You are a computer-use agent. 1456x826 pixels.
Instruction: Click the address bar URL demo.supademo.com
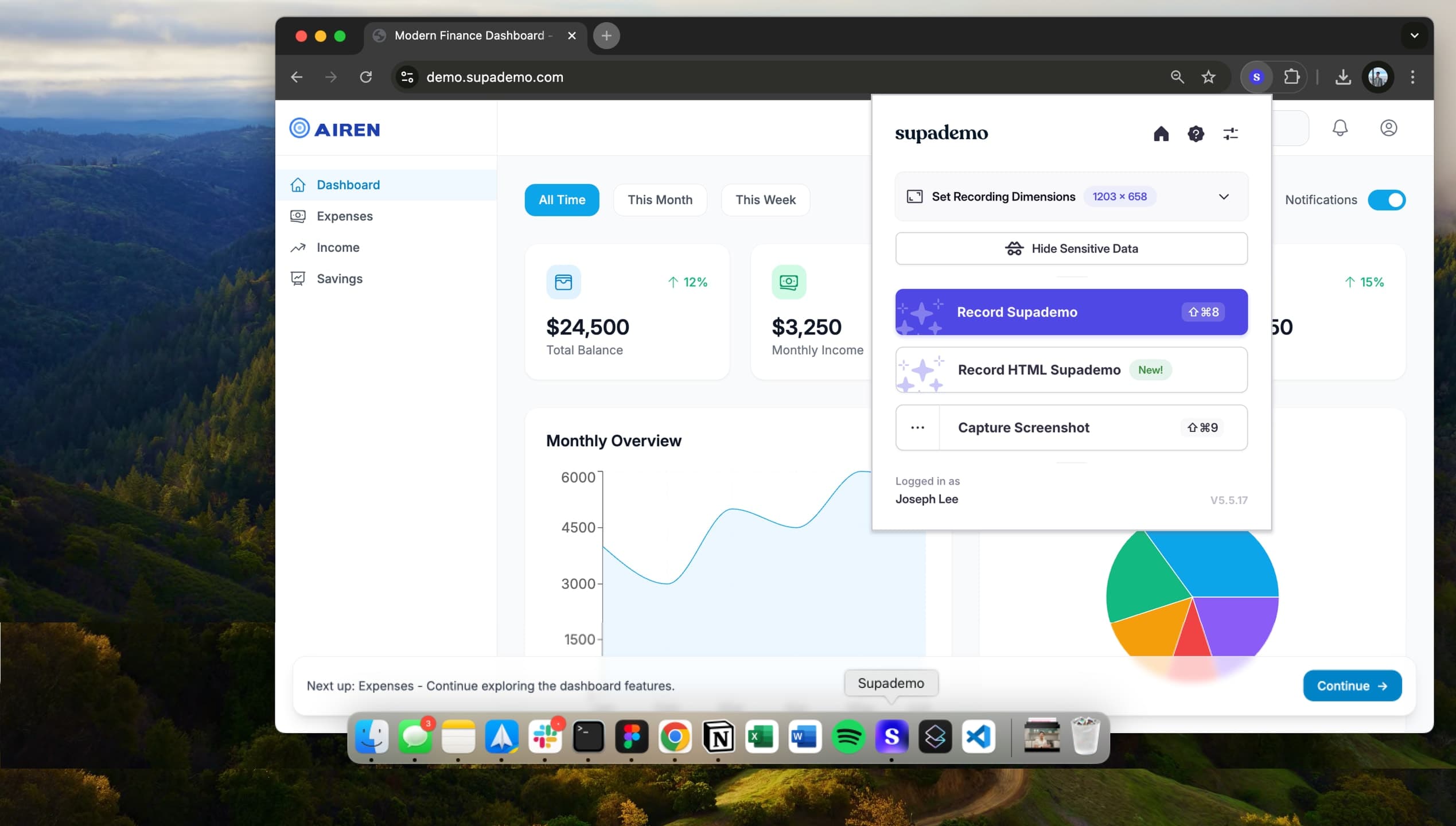495,77
